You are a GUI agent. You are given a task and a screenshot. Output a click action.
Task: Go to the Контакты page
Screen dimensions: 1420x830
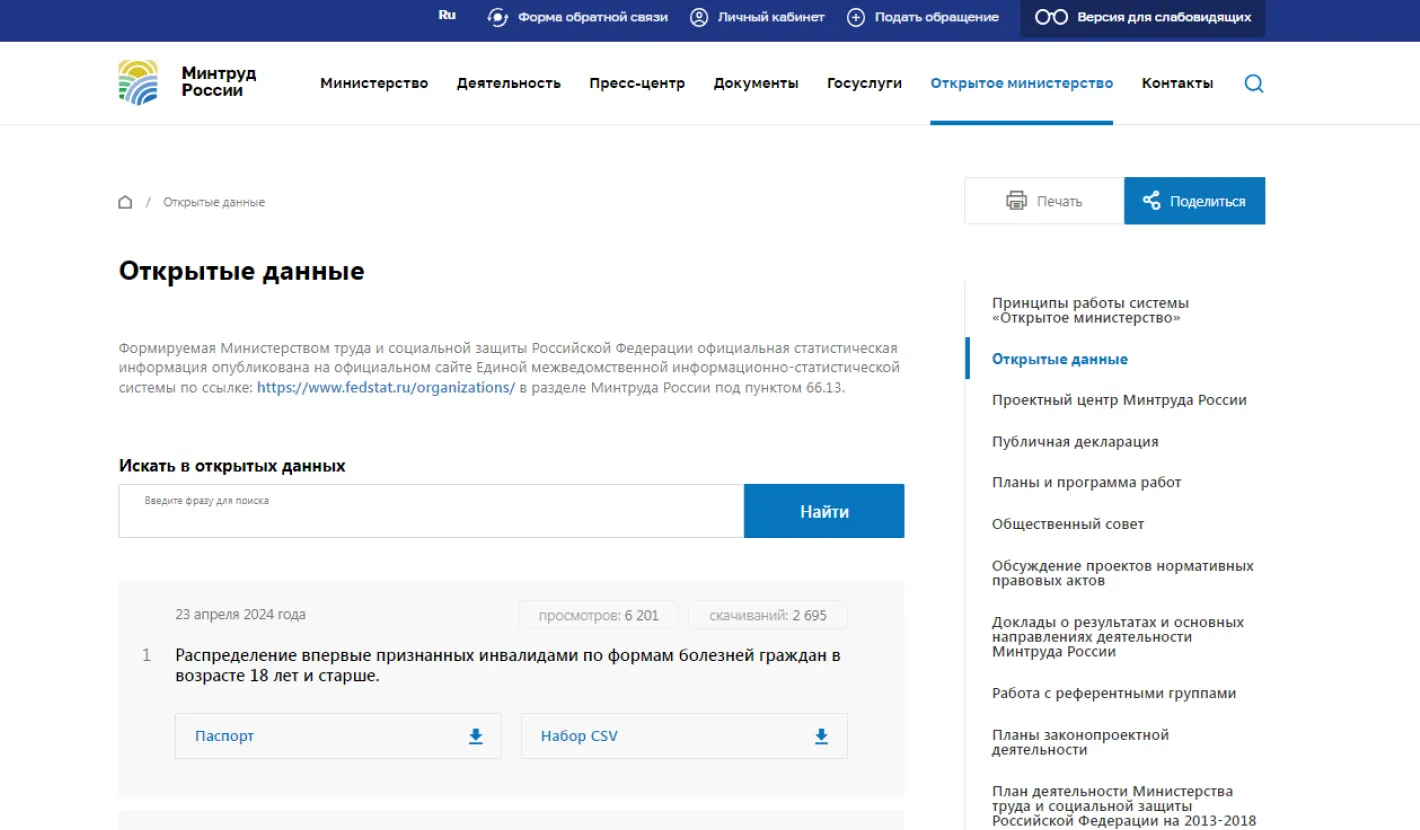[x=1177, y=83]
